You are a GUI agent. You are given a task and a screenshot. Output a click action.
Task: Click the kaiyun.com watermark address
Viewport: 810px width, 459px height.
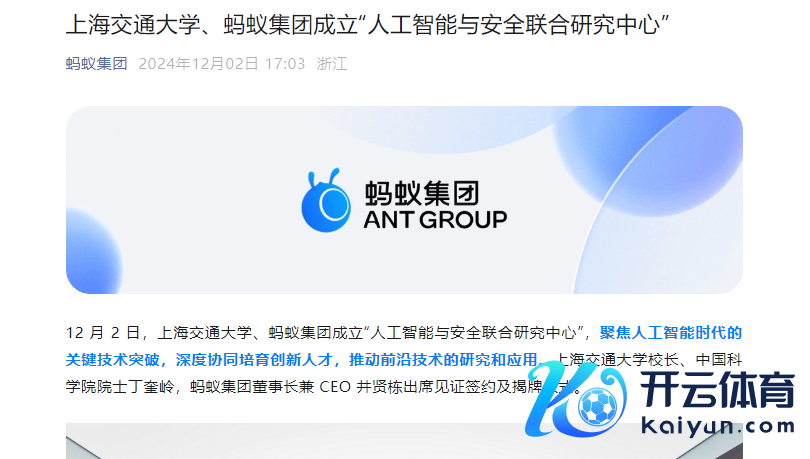pyautogui.click(x=718, y=426)
